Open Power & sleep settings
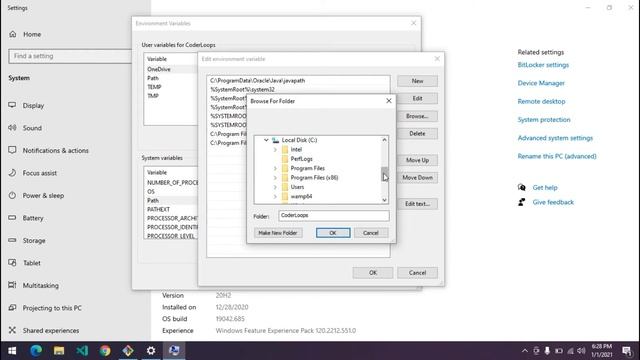Screen dimensions: 640x360 [43, 196]
